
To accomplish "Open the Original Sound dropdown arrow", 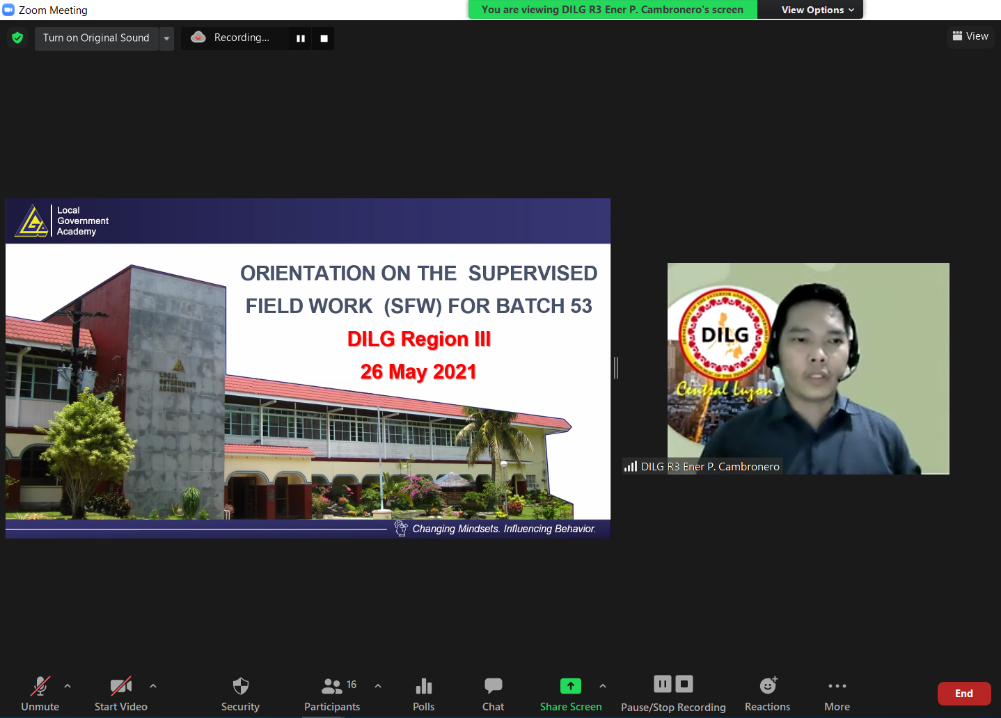I will pos(167,38).
